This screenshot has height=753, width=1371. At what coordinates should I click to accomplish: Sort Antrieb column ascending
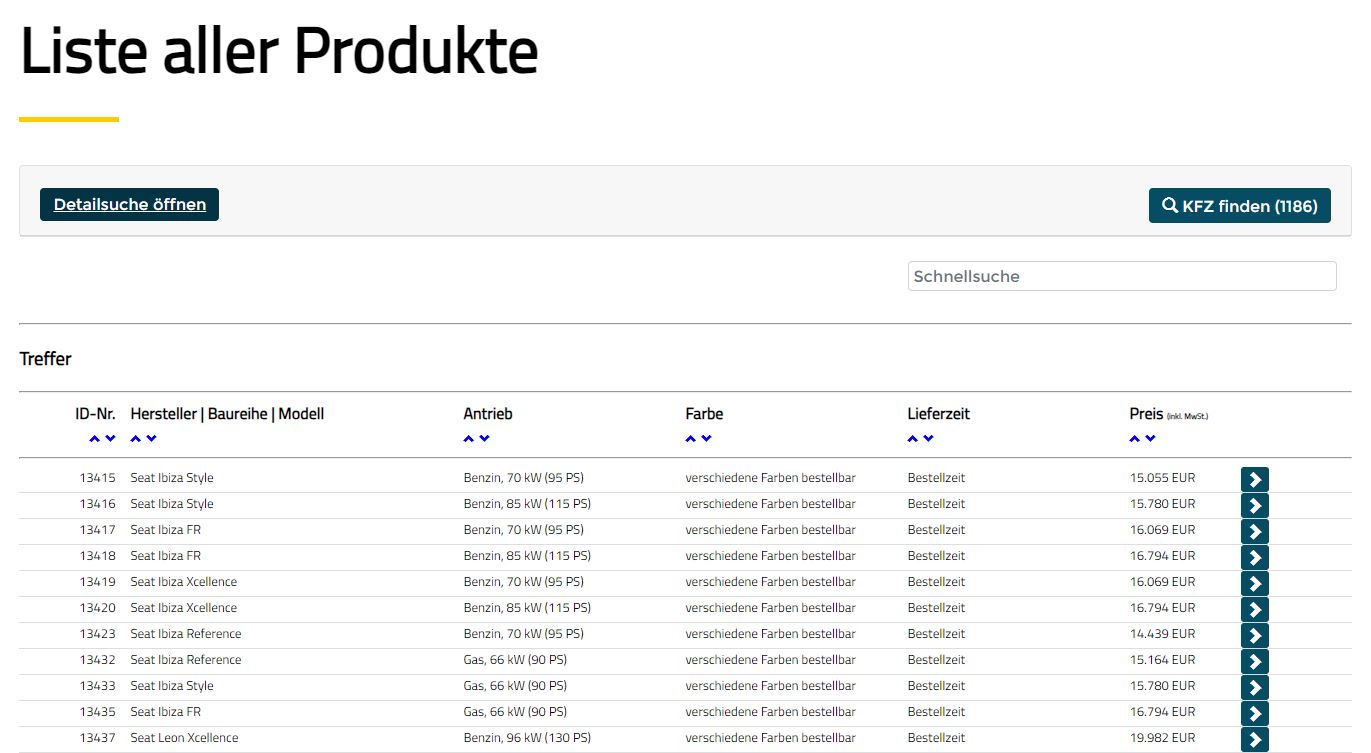[x=468, y=439]
